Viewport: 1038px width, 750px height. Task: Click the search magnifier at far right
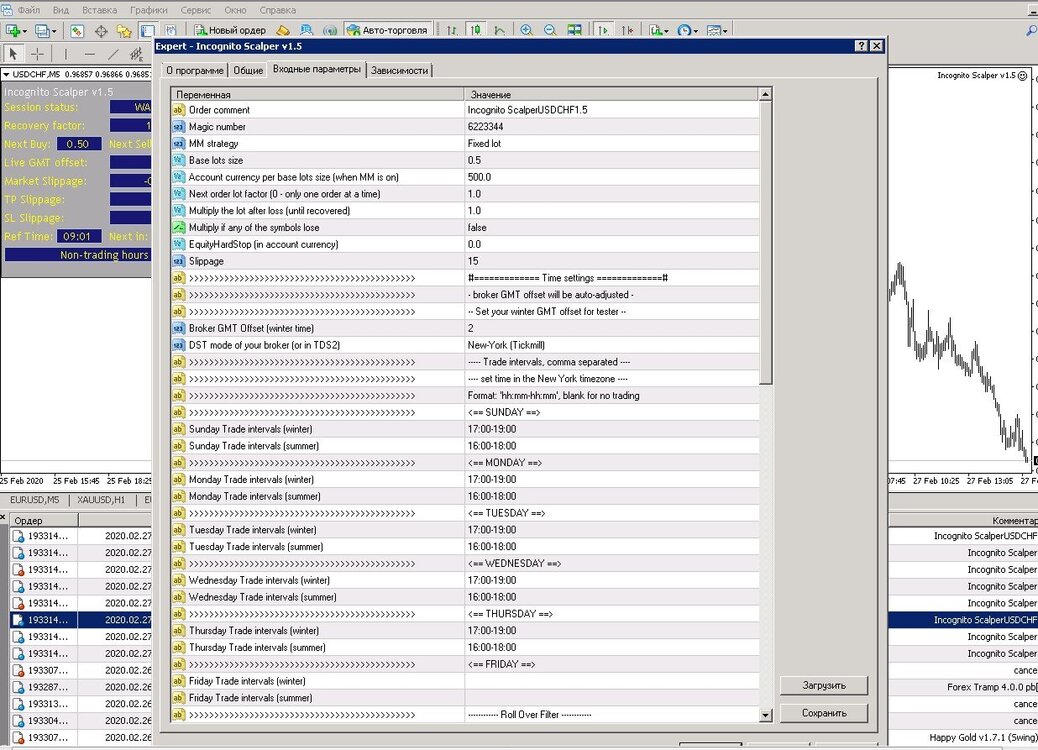click(1031, 30)
